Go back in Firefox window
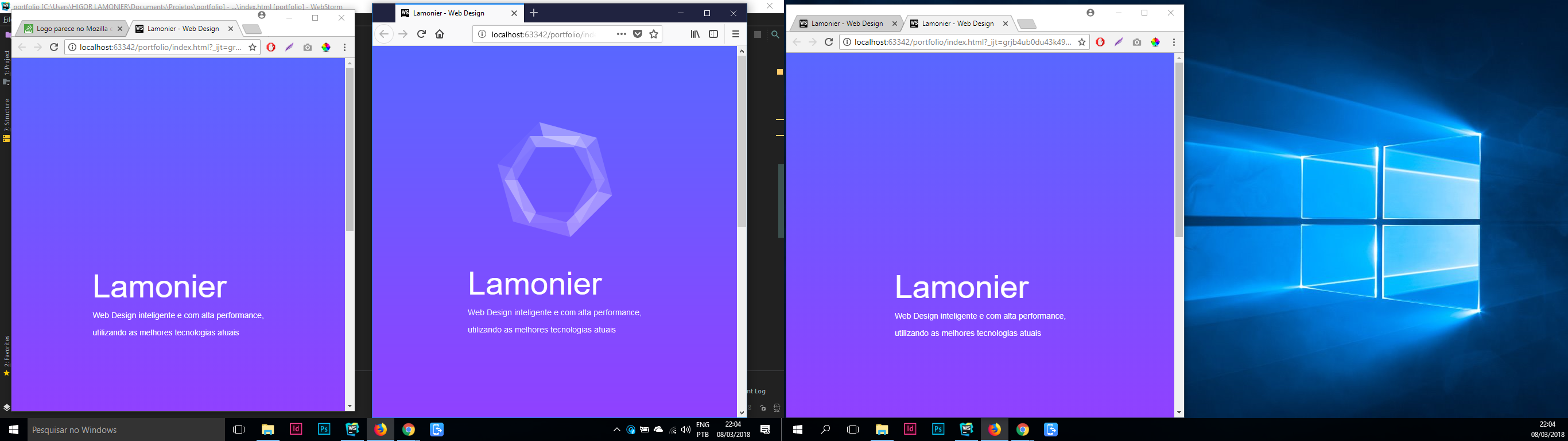This screenshot has height=441, width=1568. (383, 34)
